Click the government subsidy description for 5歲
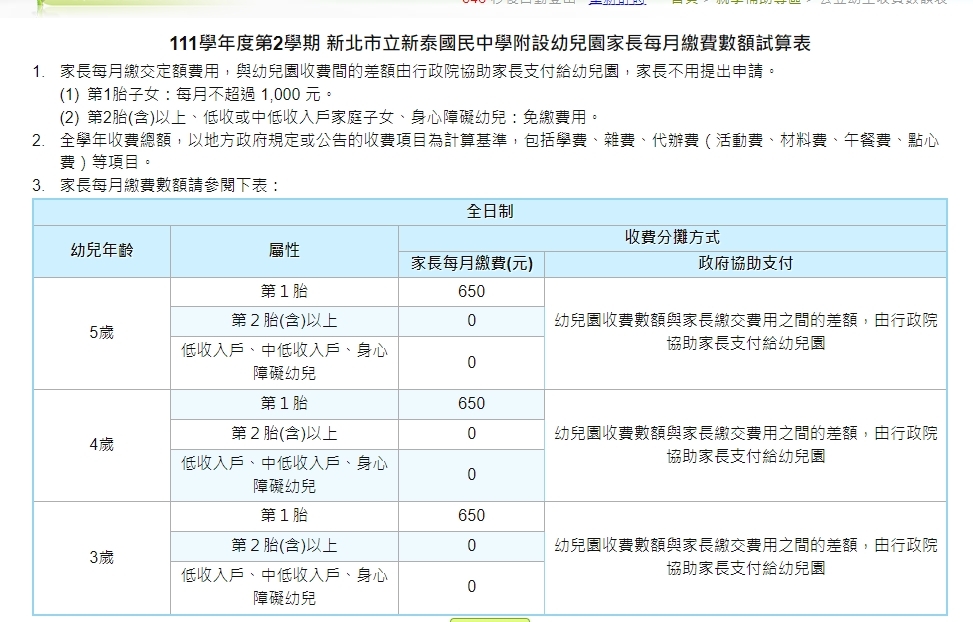The width and height of the screenshot is (973, 622). coord(745,332)
